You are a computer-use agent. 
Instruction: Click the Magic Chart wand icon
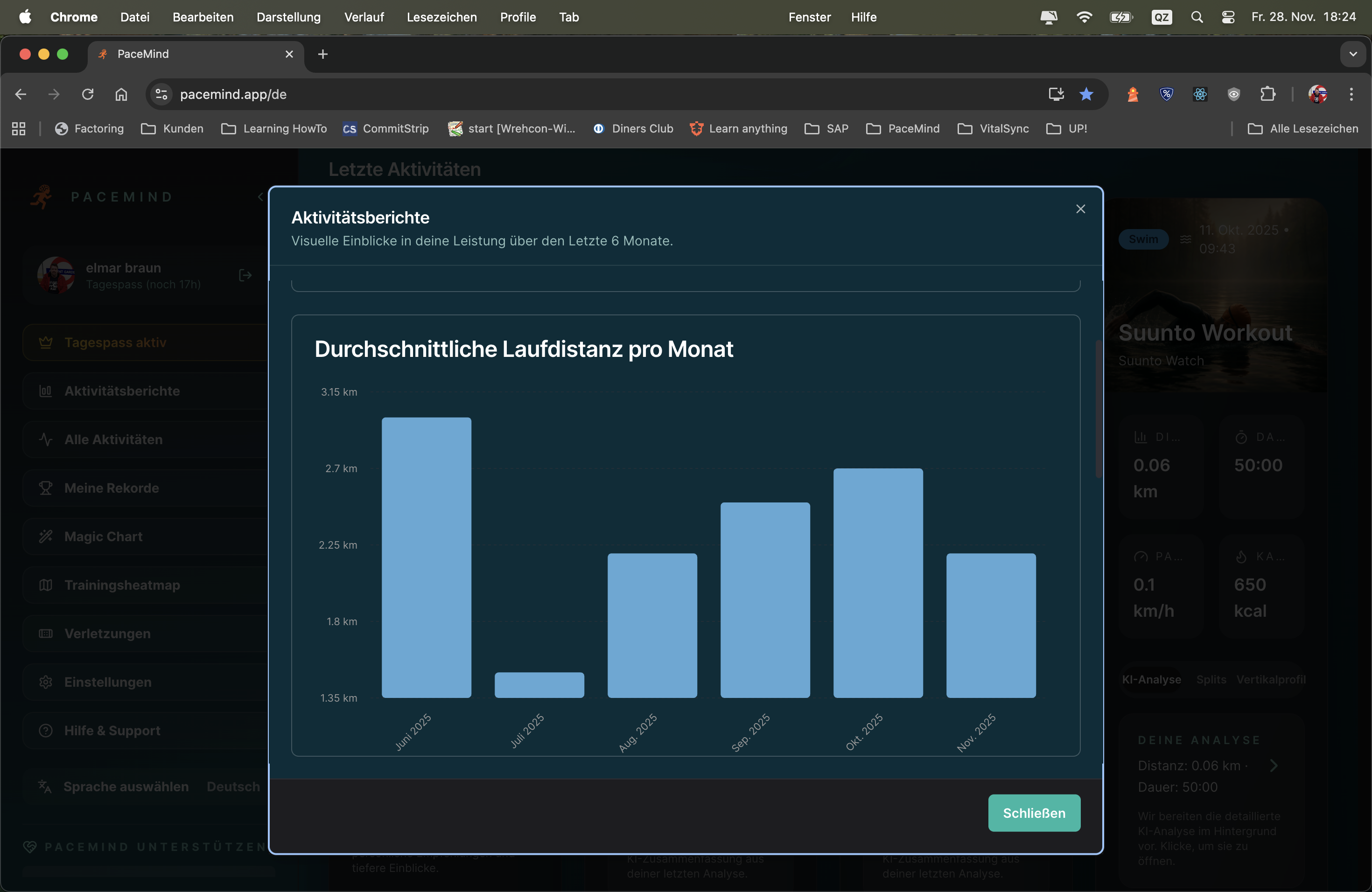pos(46,537)
